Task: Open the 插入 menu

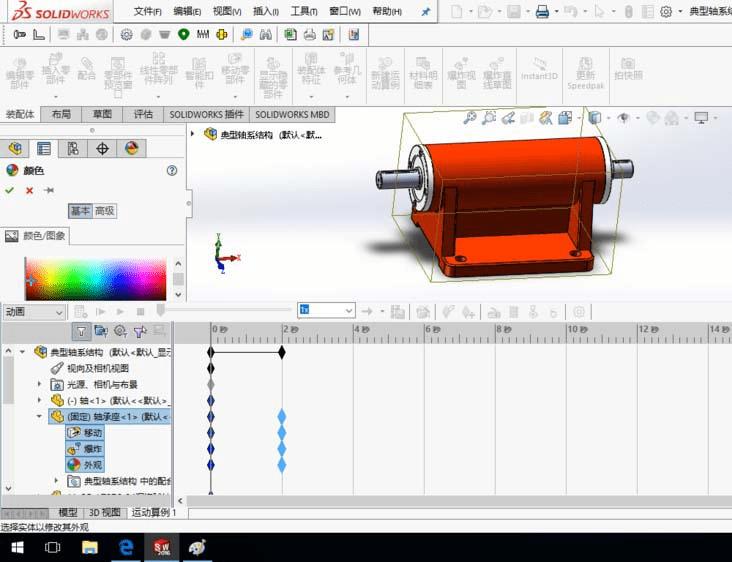Action: point(267,12)
